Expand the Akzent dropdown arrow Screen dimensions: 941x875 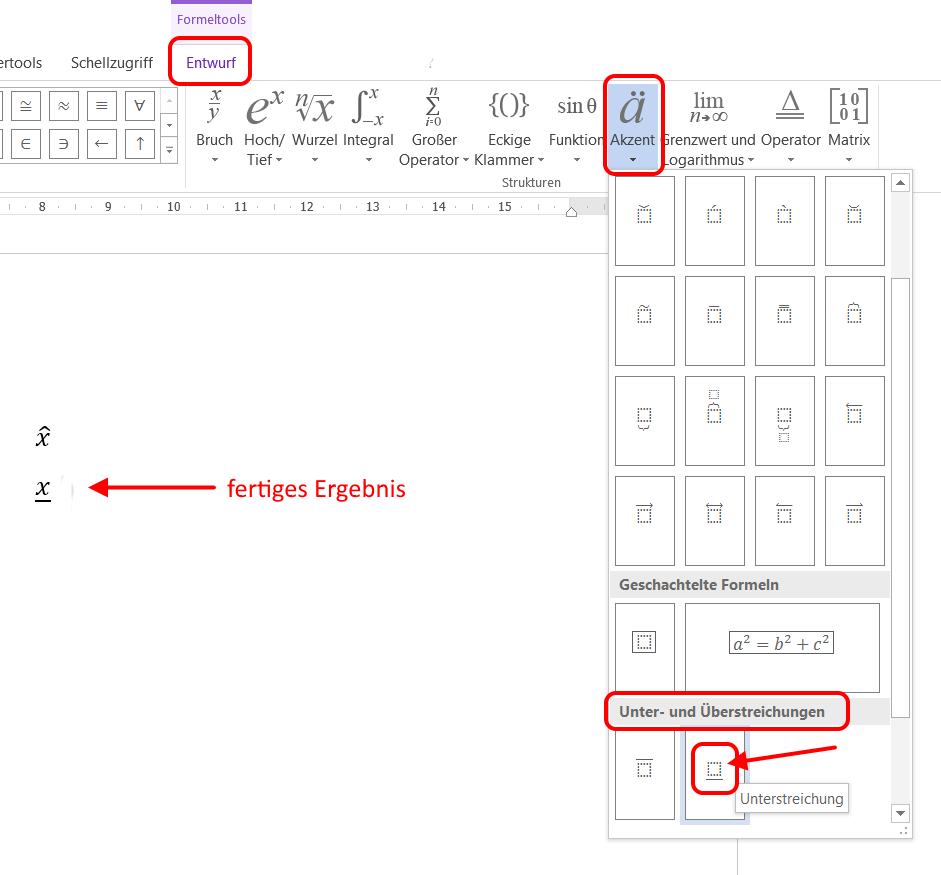point(633,158)
